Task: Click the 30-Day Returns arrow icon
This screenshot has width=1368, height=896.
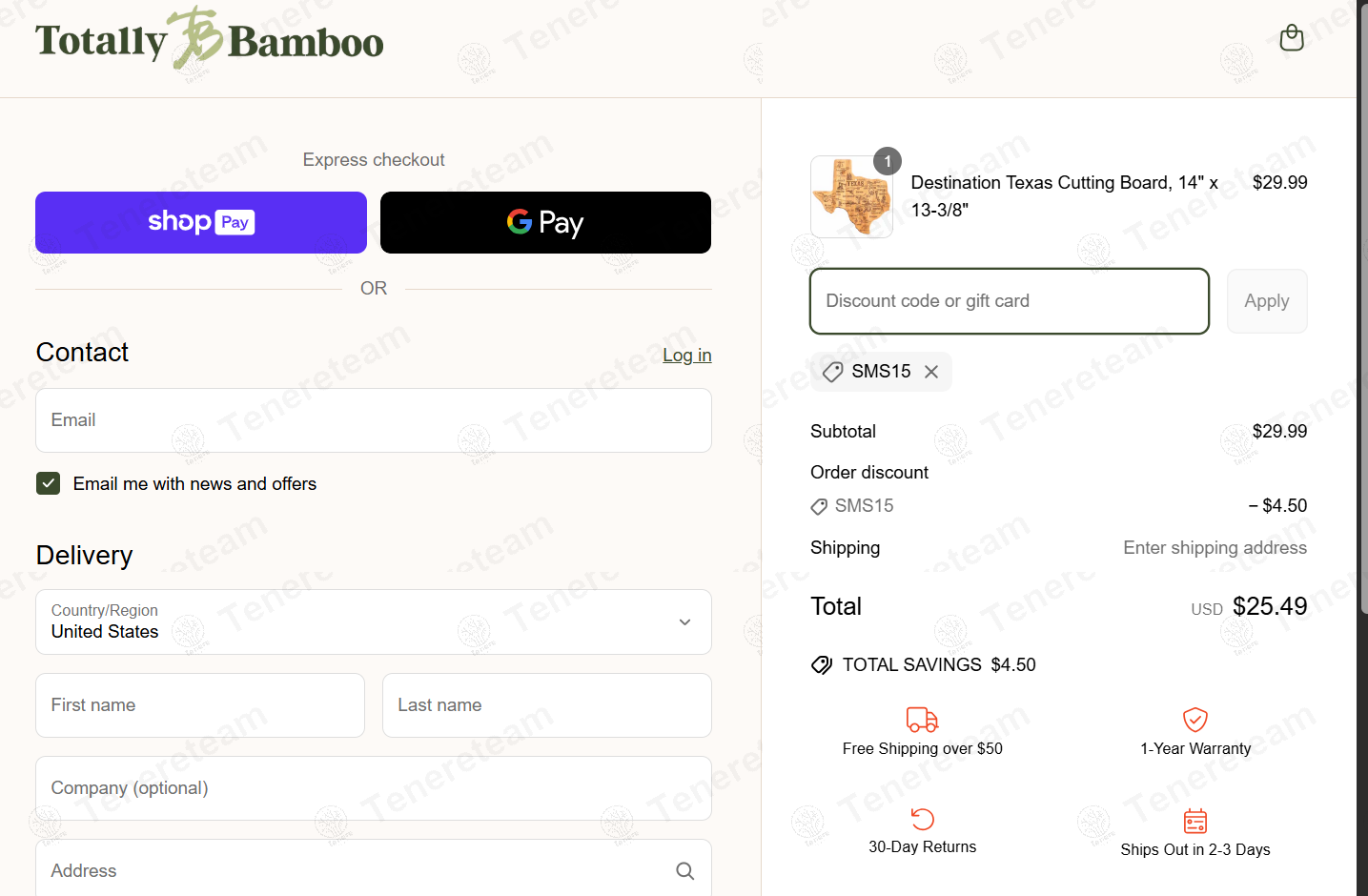Action: [x=922, y=819]
